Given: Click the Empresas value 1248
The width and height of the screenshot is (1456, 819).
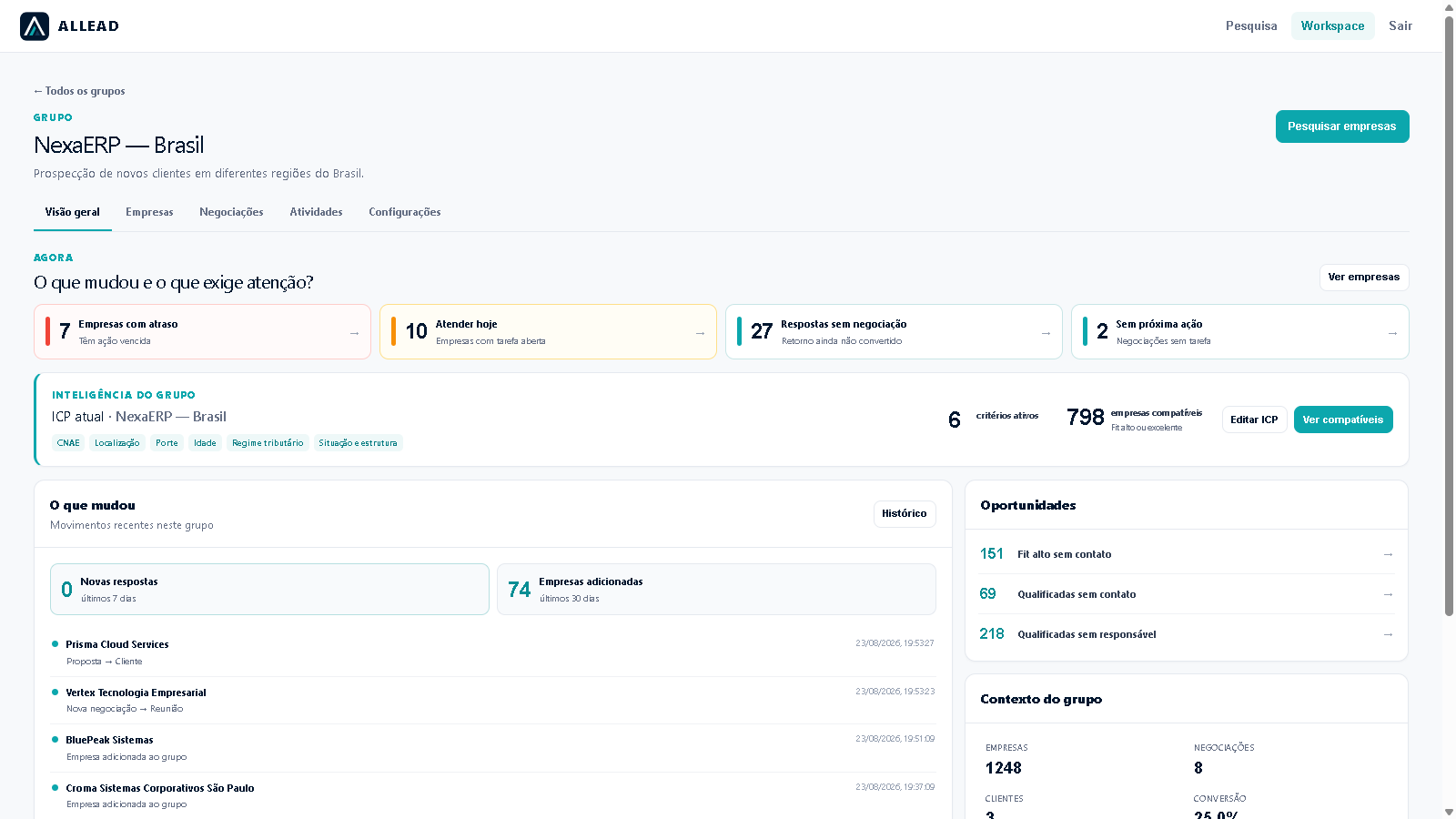Looking at the screenshot, I should 1004,768.
